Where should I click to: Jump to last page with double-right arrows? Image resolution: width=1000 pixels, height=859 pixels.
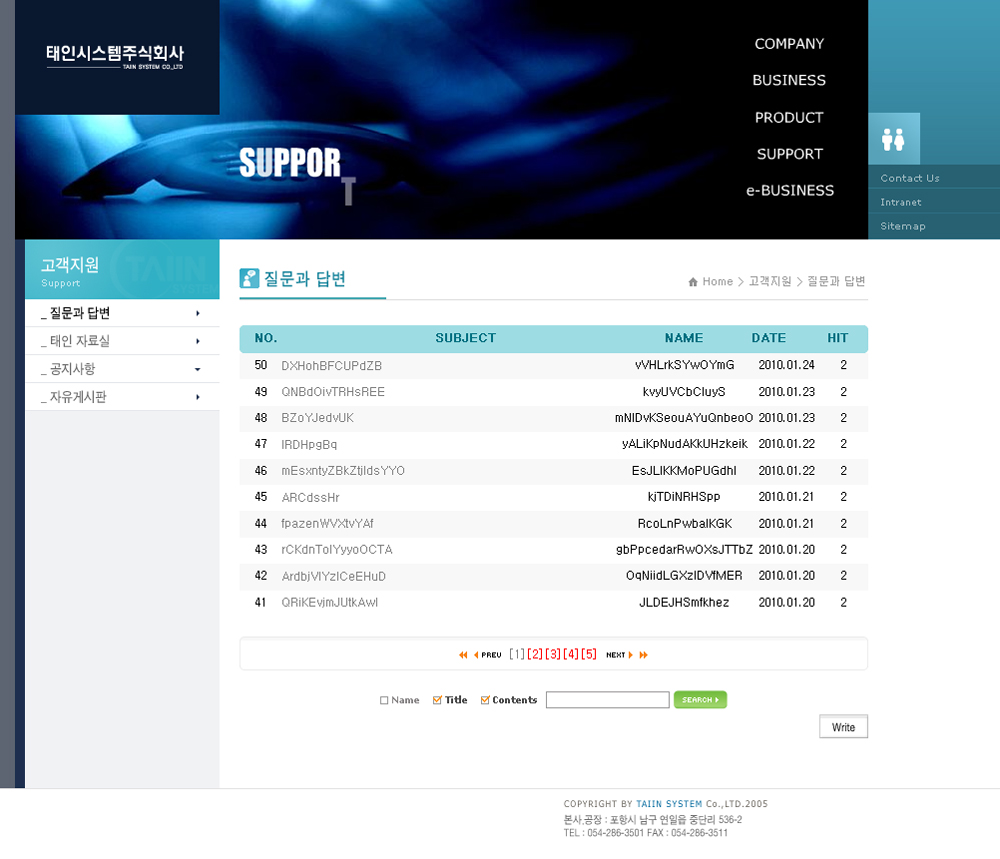pyautogui.click(x=643, y=655)
